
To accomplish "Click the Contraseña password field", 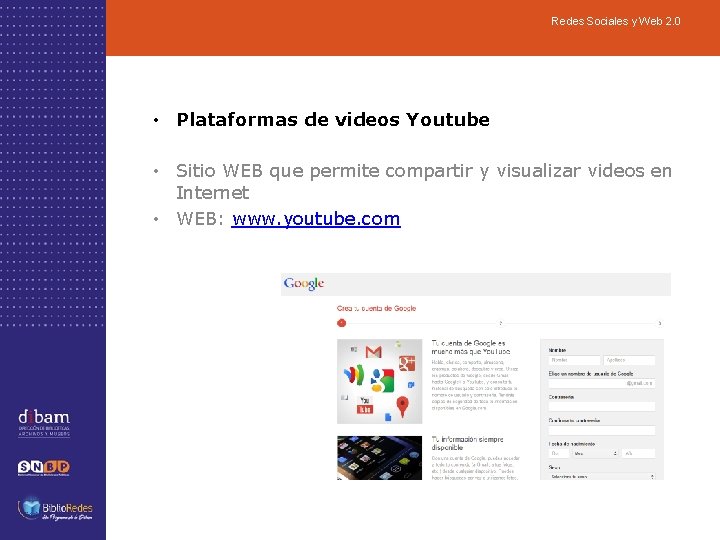I will tap(602, 406).
